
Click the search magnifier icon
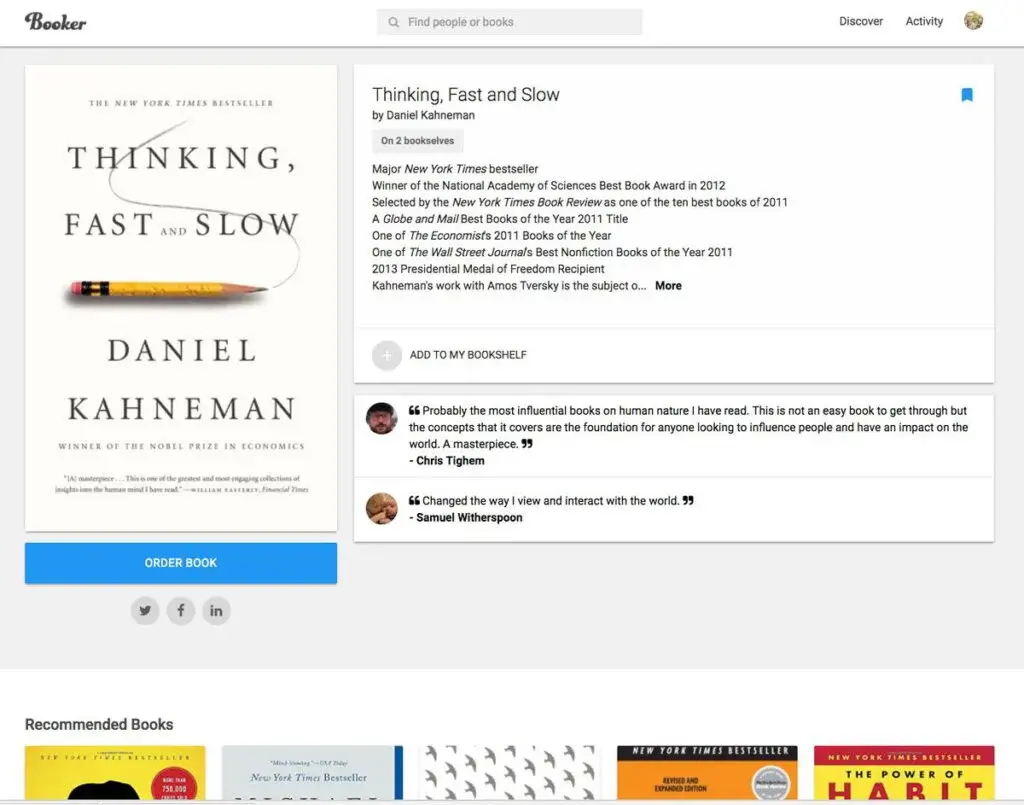click(x=393, y=22)
